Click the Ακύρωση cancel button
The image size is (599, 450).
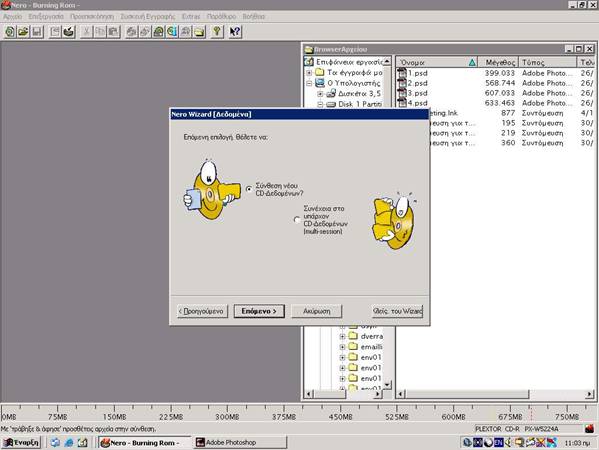coord(316,311)
